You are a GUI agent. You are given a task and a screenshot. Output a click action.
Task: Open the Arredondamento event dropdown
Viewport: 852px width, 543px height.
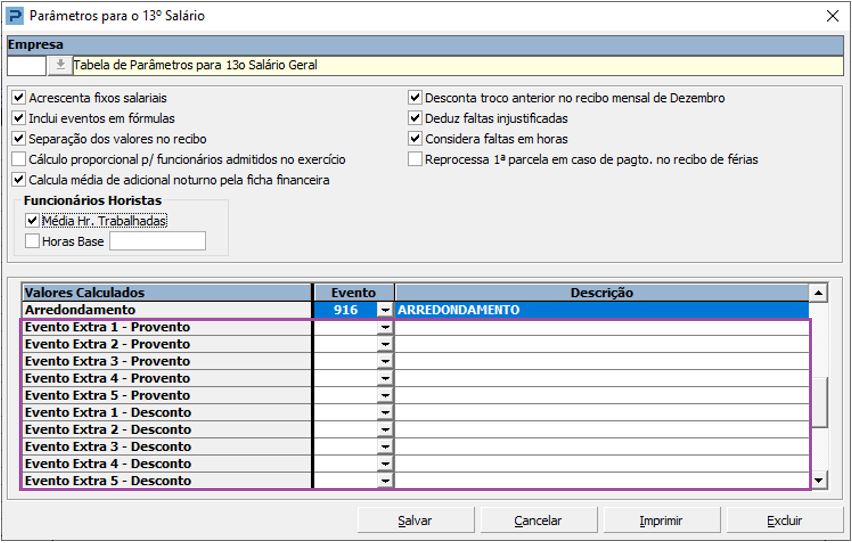pyautogui.click(x=385, y=311)
